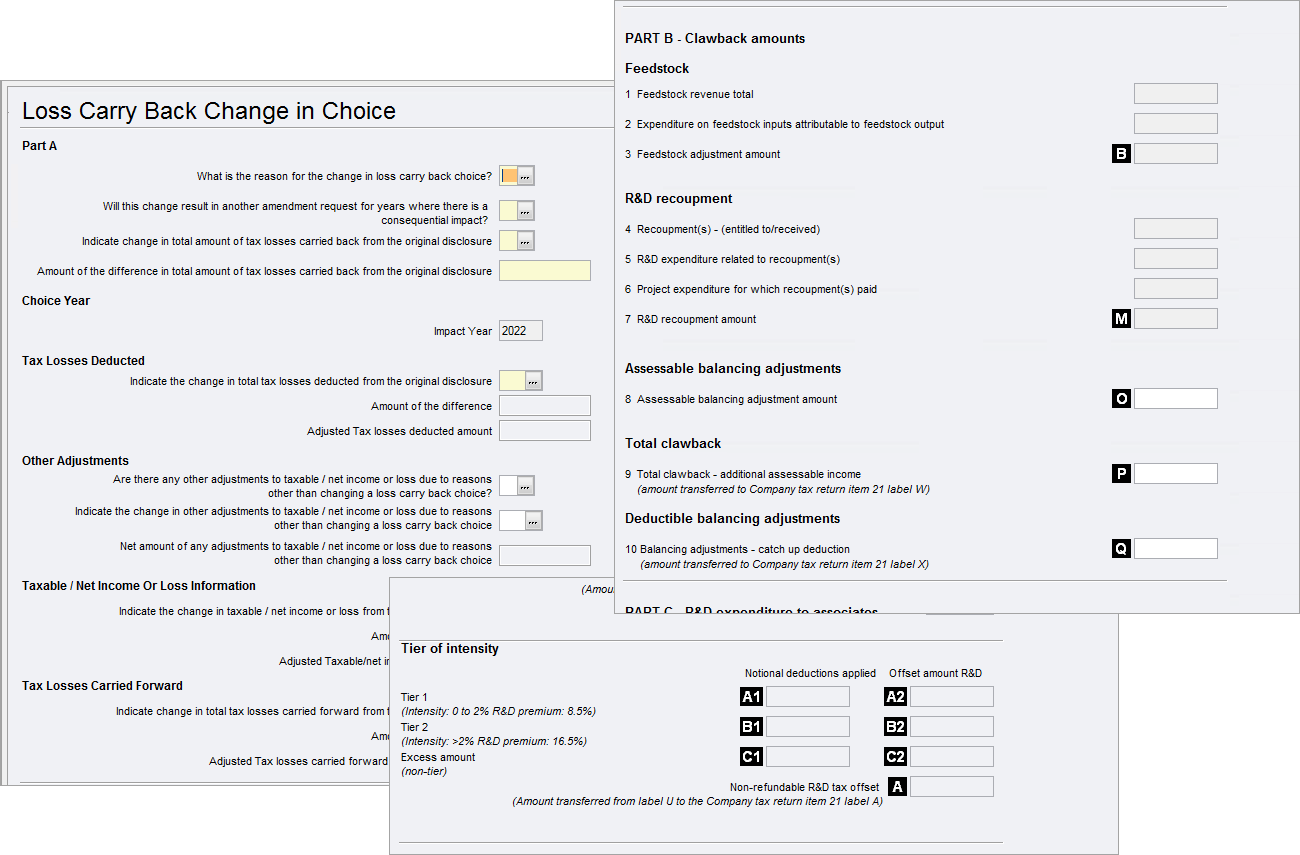Click the C2 label badge in Excess amount row
The width and height of the screenshot is (1300, 855).
895,757
